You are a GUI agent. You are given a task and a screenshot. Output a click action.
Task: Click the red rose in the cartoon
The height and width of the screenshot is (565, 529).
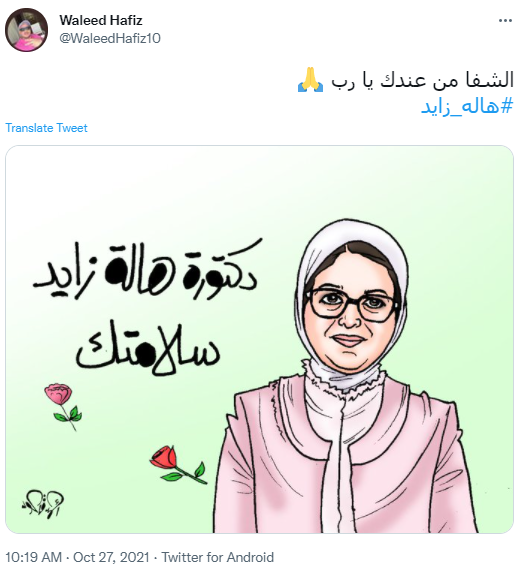click(178, 465)
